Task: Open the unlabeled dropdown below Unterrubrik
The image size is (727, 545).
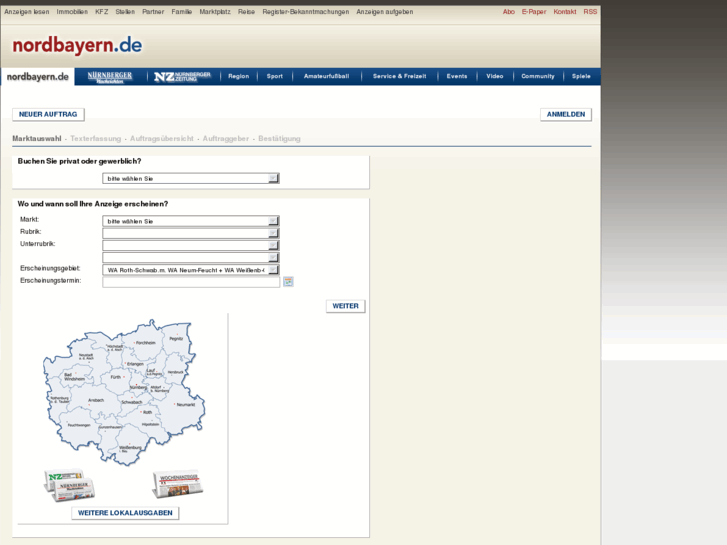Action: click(191, 257)
